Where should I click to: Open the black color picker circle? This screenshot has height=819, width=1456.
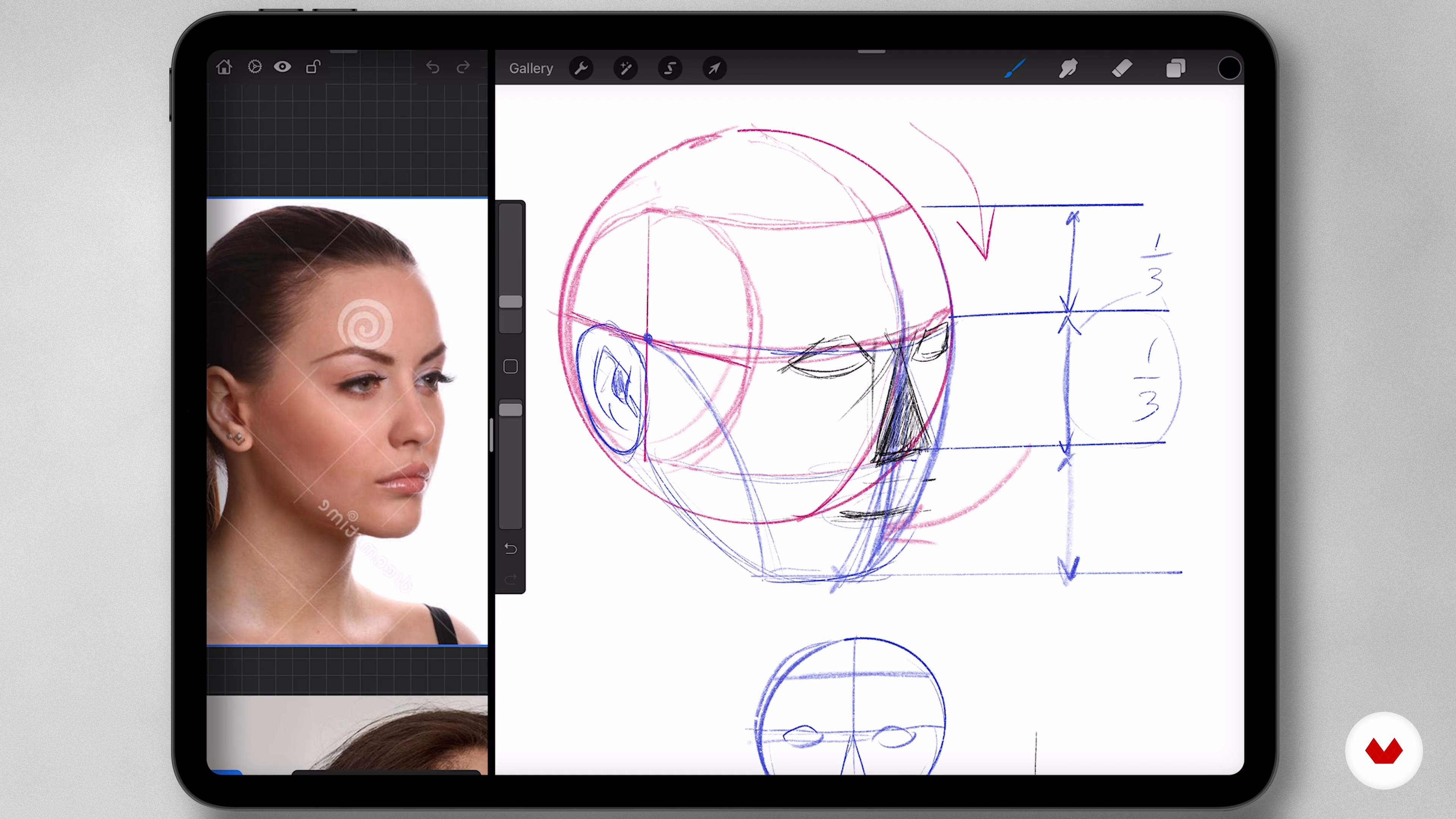point(1229,68)
